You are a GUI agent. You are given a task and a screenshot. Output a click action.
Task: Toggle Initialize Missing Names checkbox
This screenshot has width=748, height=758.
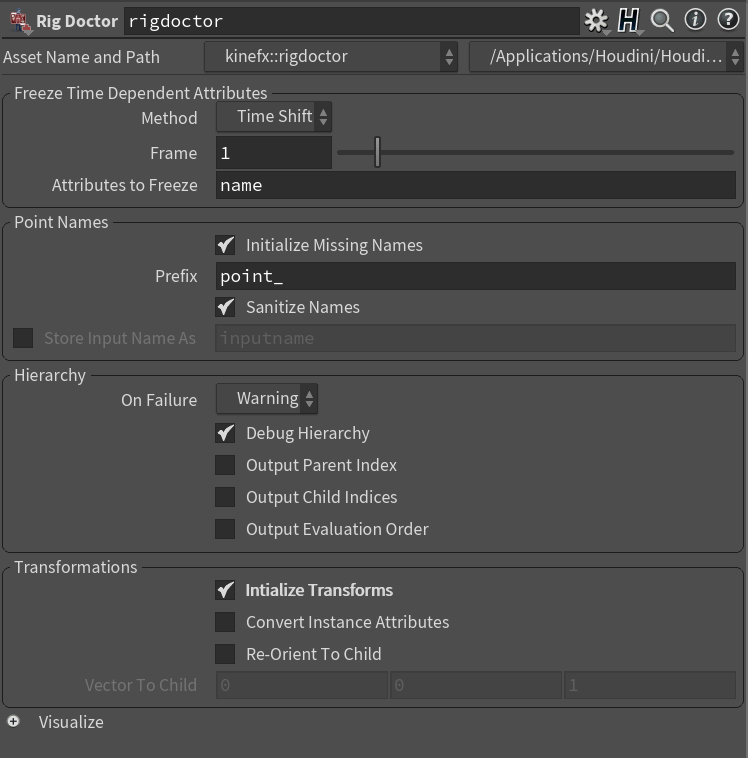click(226, 245)
